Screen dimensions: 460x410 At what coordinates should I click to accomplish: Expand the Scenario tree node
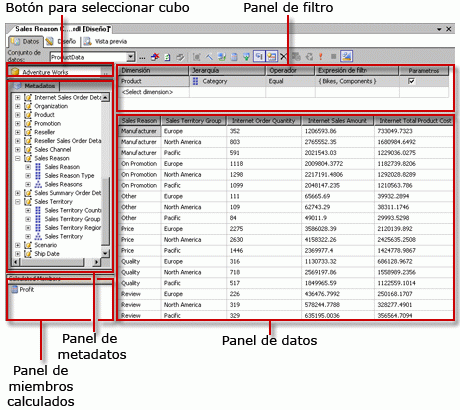(18, 245)
